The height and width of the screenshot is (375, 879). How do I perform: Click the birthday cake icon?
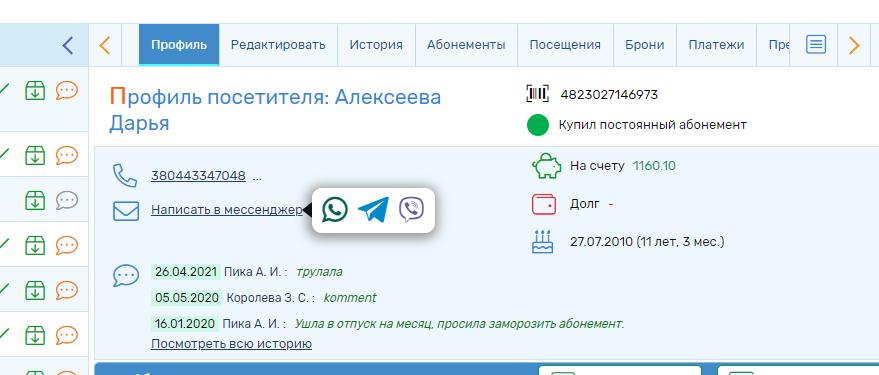542,242
